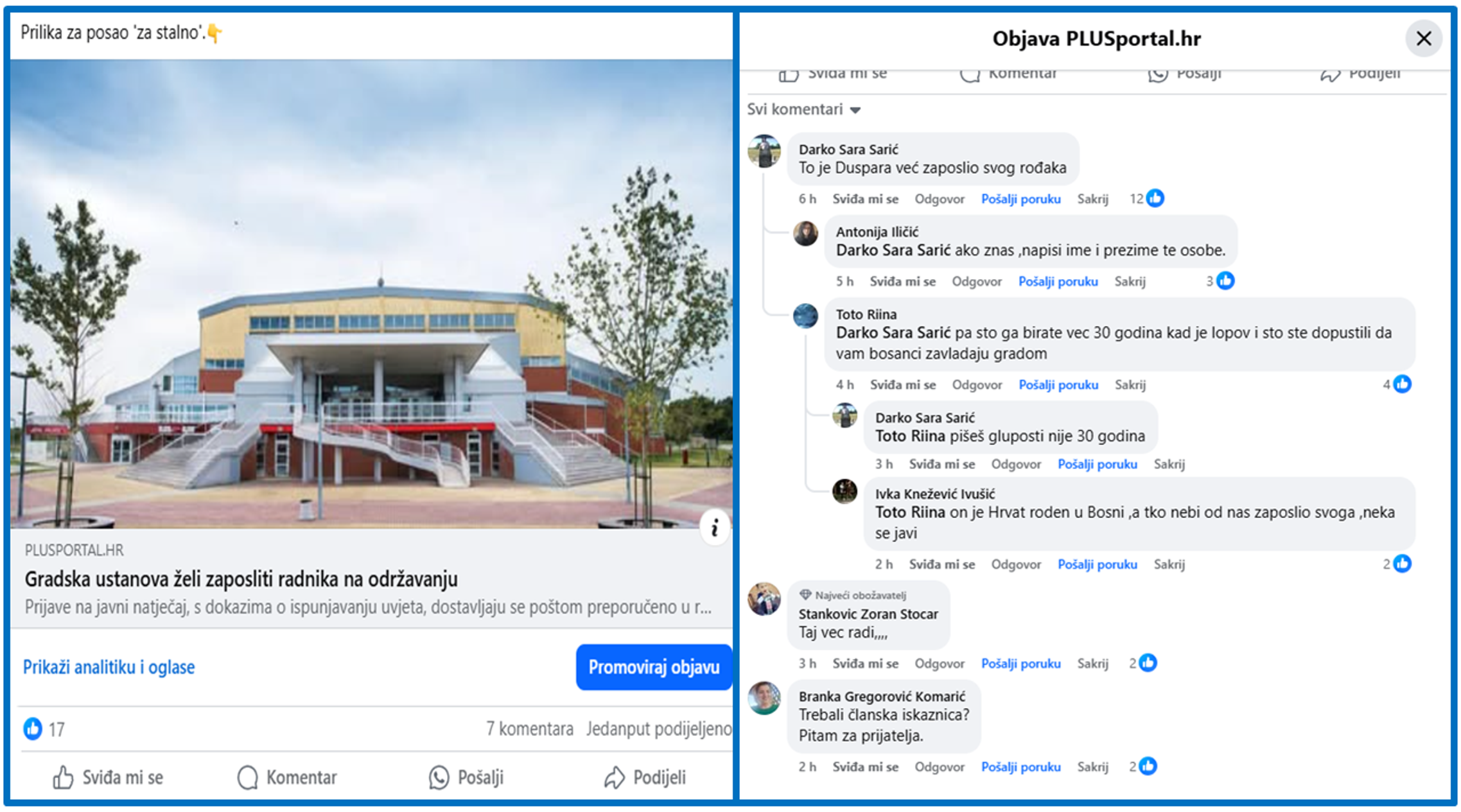This screenshot has height=812, width=1461.
Task: Open the 7 komentara count link
Action: pyautogui.click(x=530, y=729)
